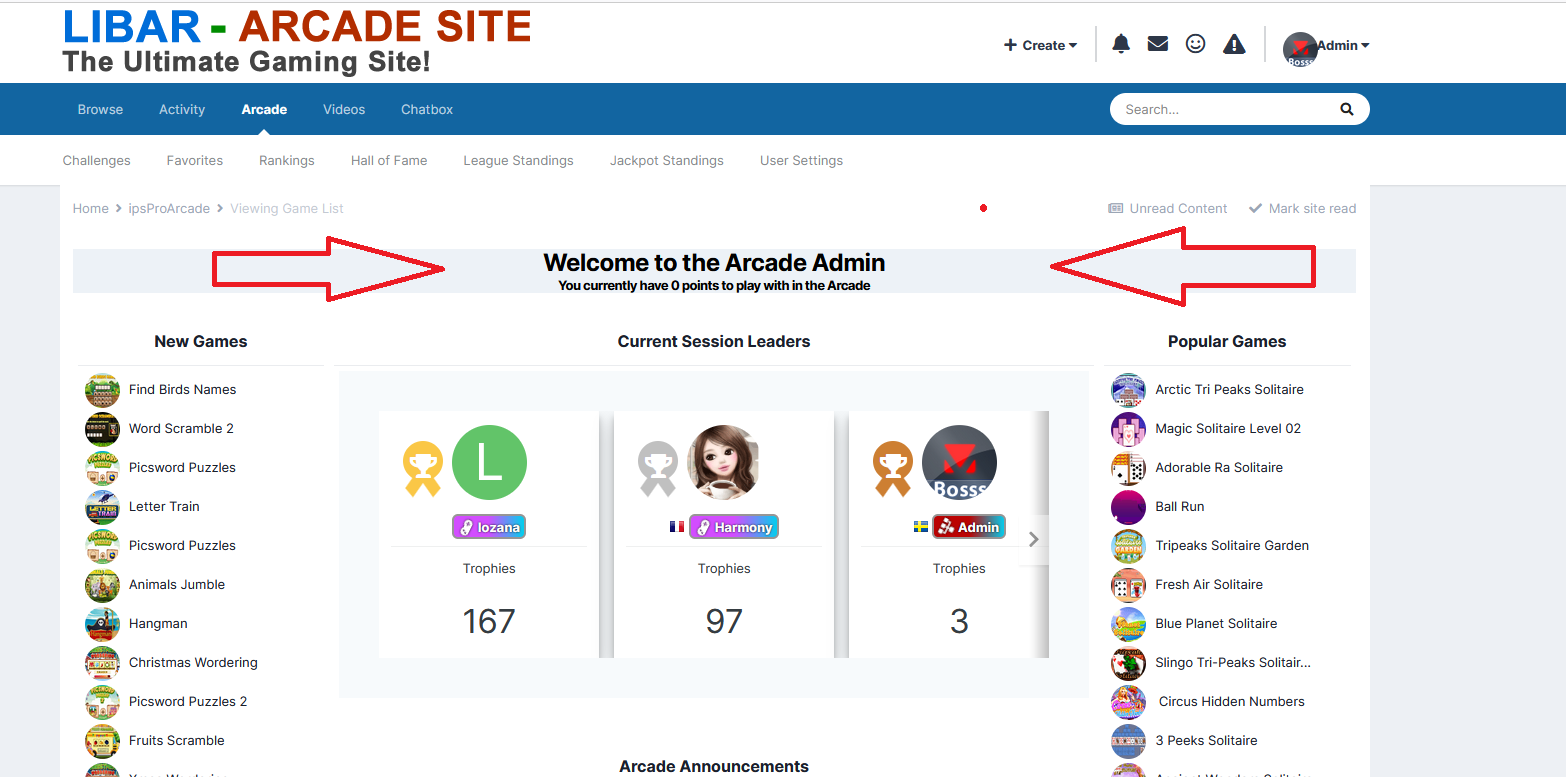Open the warning triangle reports icon
The image size is (1566, 777).
point(1235,44)
